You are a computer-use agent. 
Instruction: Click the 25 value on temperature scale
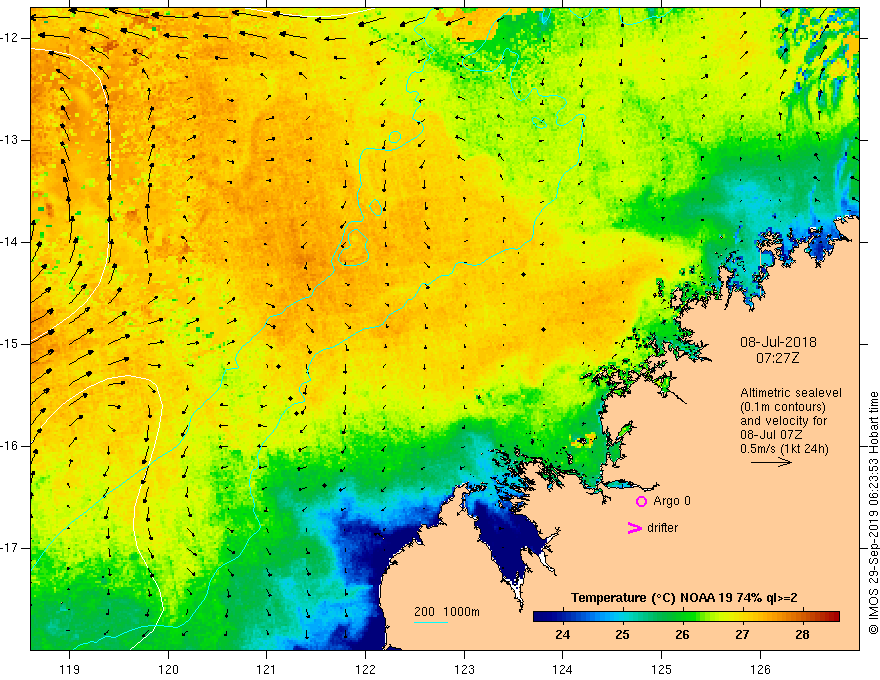coord(622,635)
